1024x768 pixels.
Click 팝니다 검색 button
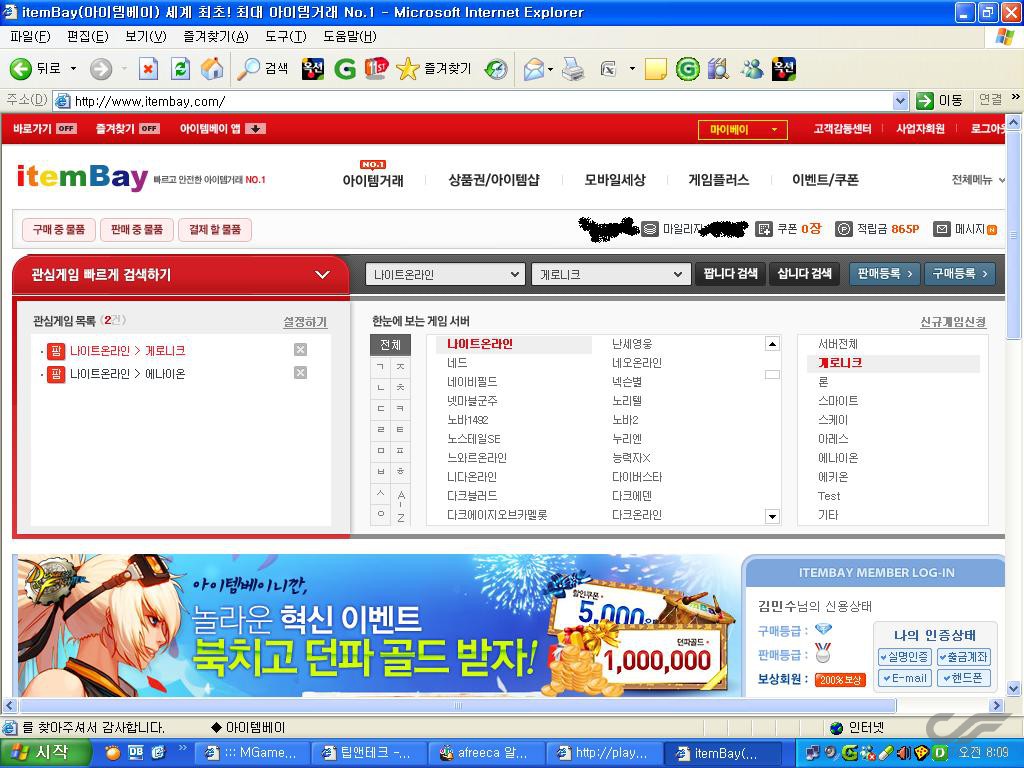point(730,274)
